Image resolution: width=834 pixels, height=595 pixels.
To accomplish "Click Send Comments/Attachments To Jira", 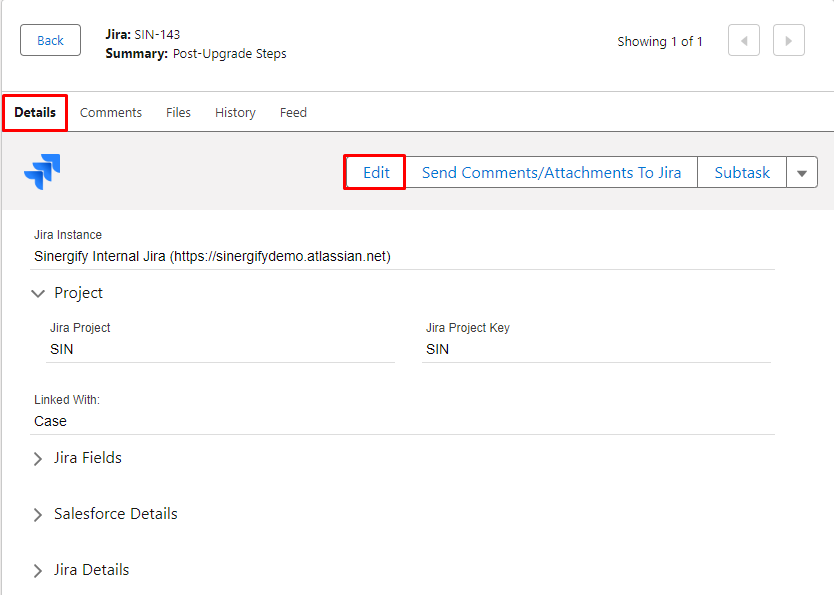I will tap(551, 172).
